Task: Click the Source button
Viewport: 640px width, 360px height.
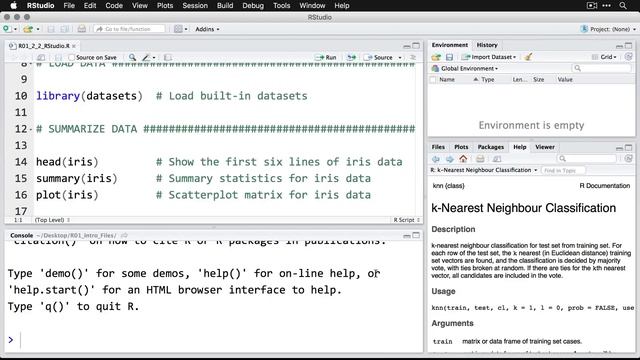Action: coord(378,58)
